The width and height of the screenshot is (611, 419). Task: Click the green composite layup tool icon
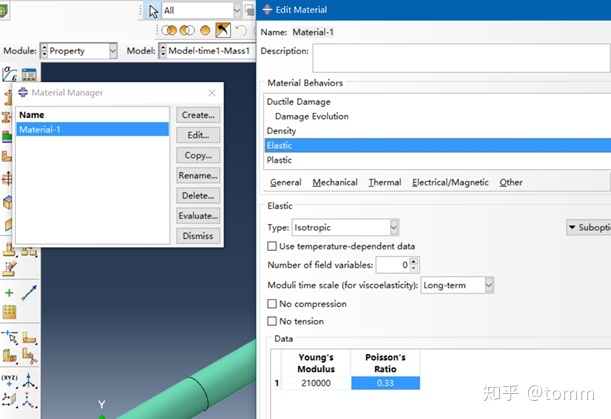click(x=7, y=137)
